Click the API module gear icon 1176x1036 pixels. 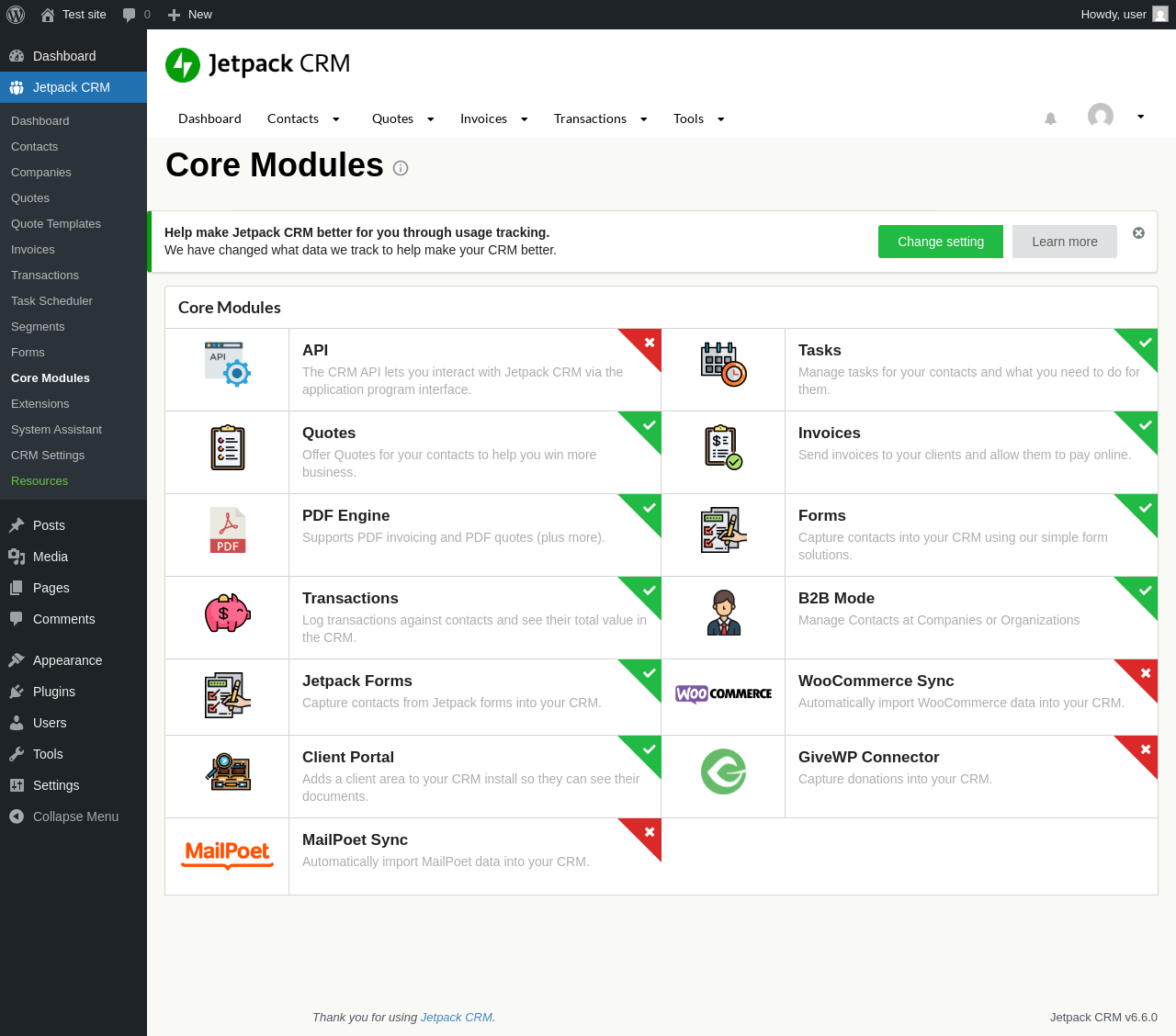[228, 364]
